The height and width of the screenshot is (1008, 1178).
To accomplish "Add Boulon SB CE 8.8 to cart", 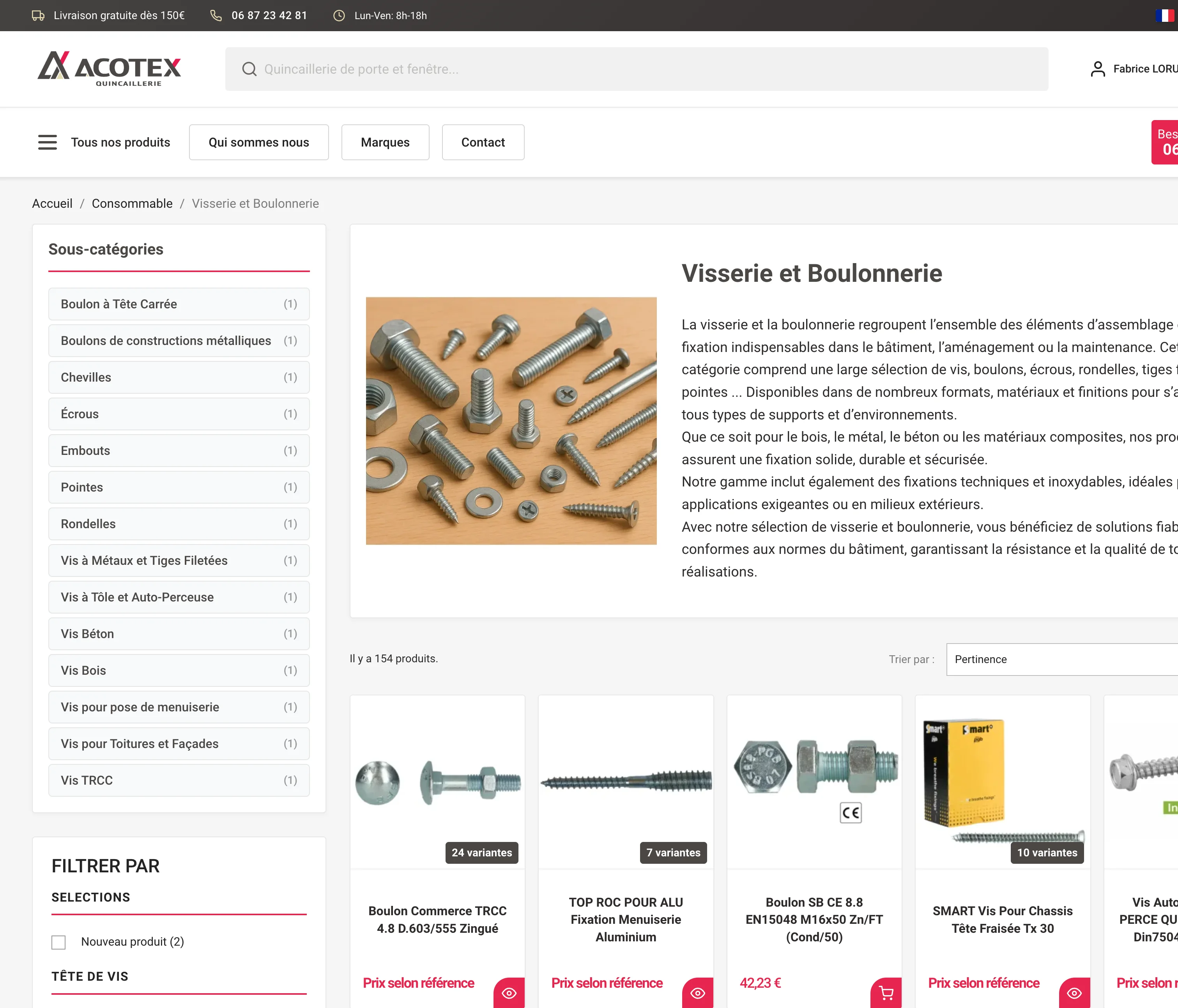I will pyautogui.click(x=886, y=993).
